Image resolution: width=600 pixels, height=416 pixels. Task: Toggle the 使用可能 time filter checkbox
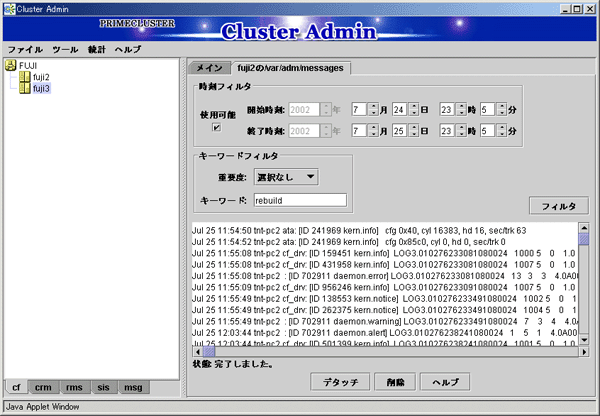click(214, 128)
